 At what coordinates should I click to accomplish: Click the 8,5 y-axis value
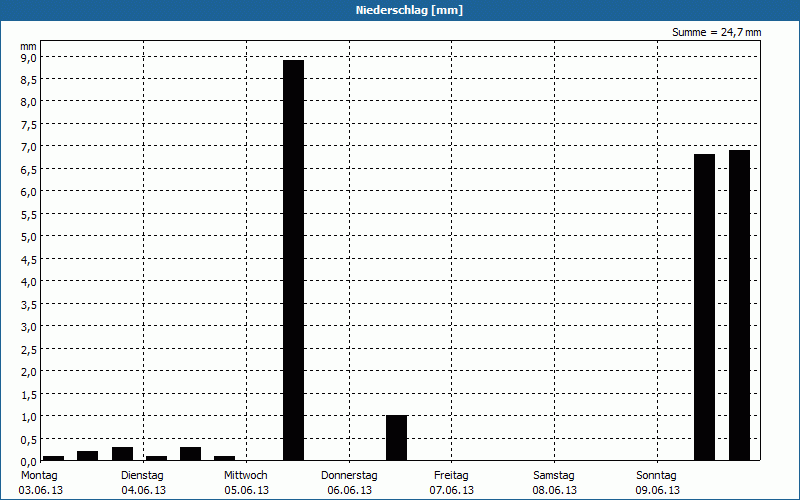tap(29, 80)
